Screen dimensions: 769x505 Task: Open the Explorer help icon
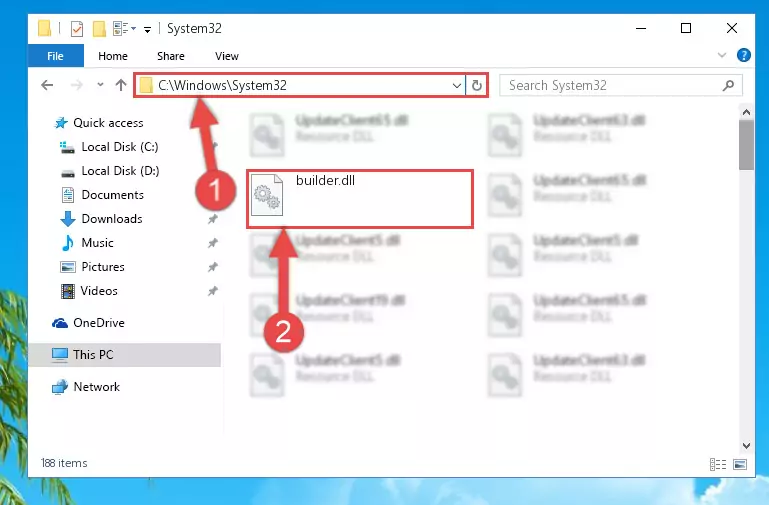pos(743,55)
